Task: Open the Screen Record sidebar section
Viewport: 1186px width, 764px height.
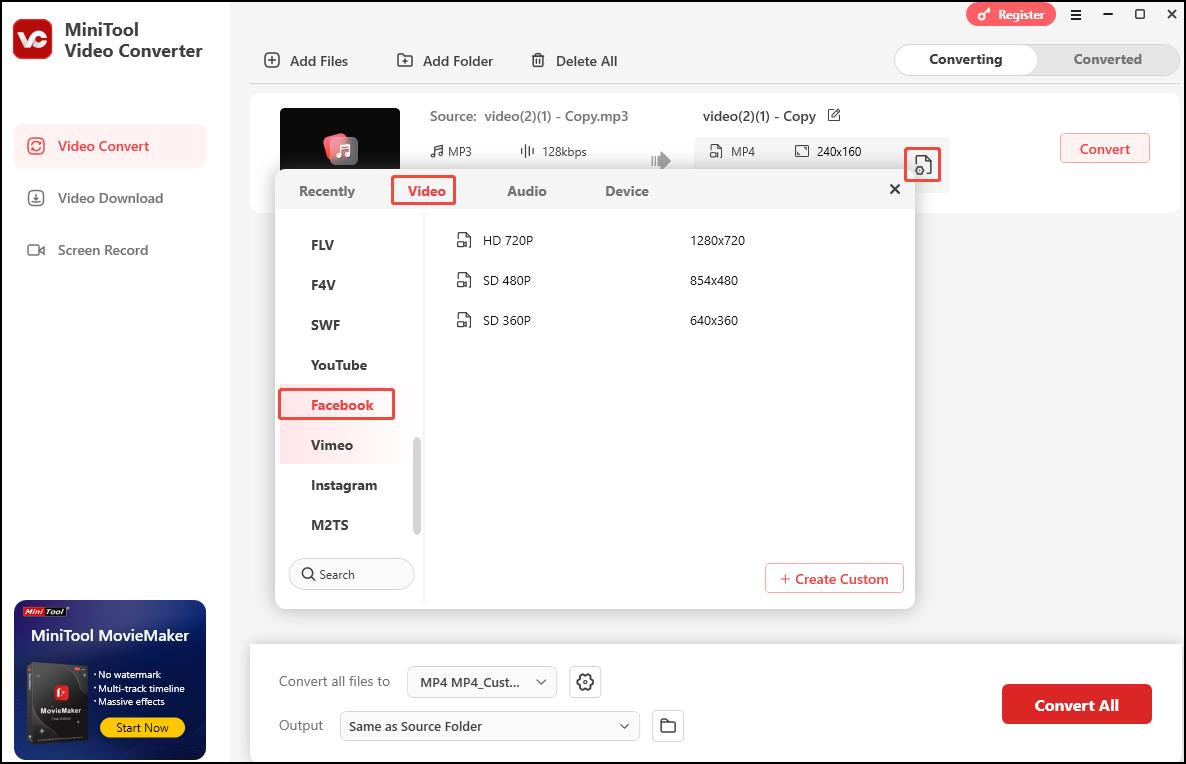Action: [x=110, y=250]
